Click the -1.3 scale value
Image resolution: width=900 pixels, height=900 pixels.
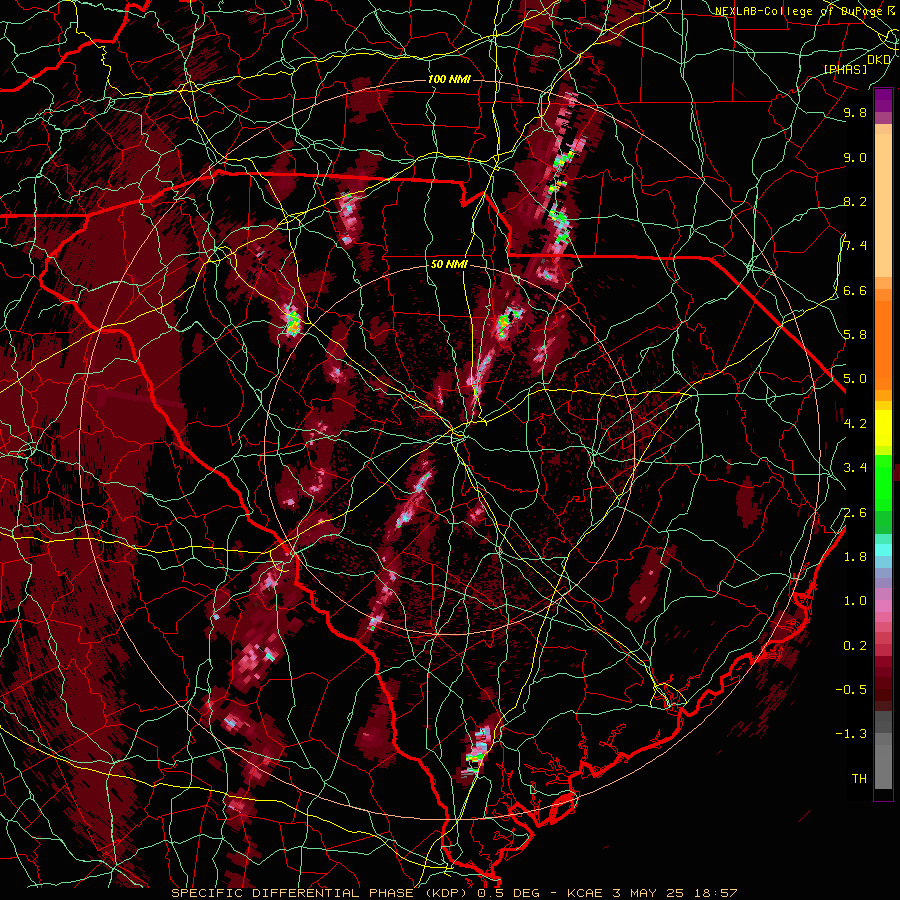pos(851,734)
